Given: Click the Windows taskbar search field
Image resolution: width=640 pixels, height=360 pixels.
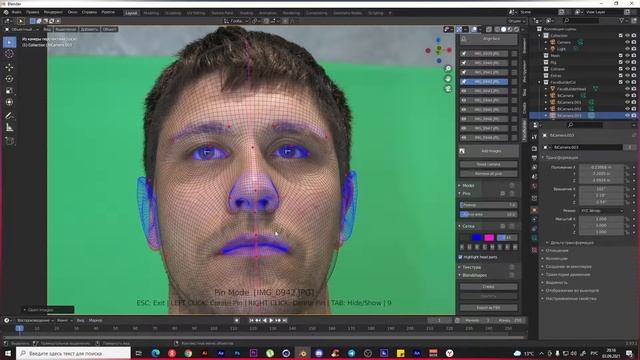Looking at the screenshot, I should tap(73, 353).
